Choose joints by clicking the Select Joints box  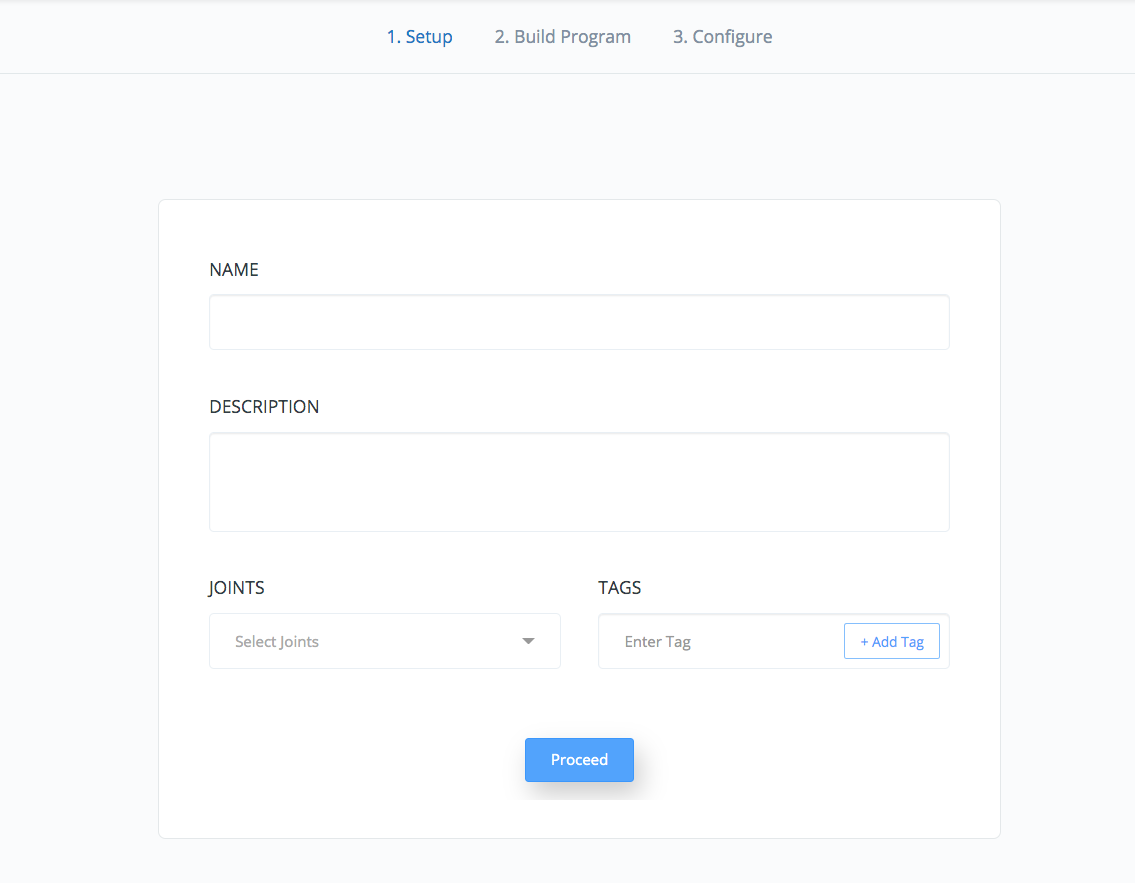pyautogui.click(x=384, y=641)
